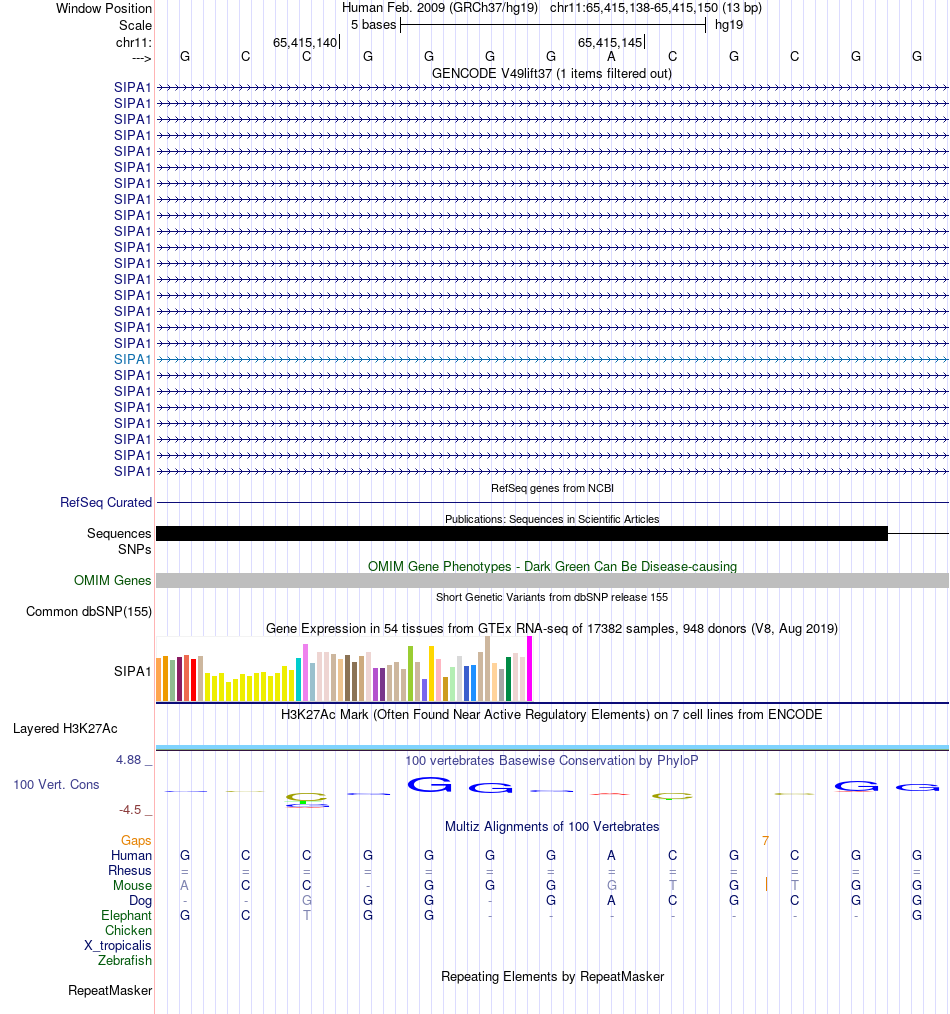Click the Elephant alignment row label

(x=126, y=916)
